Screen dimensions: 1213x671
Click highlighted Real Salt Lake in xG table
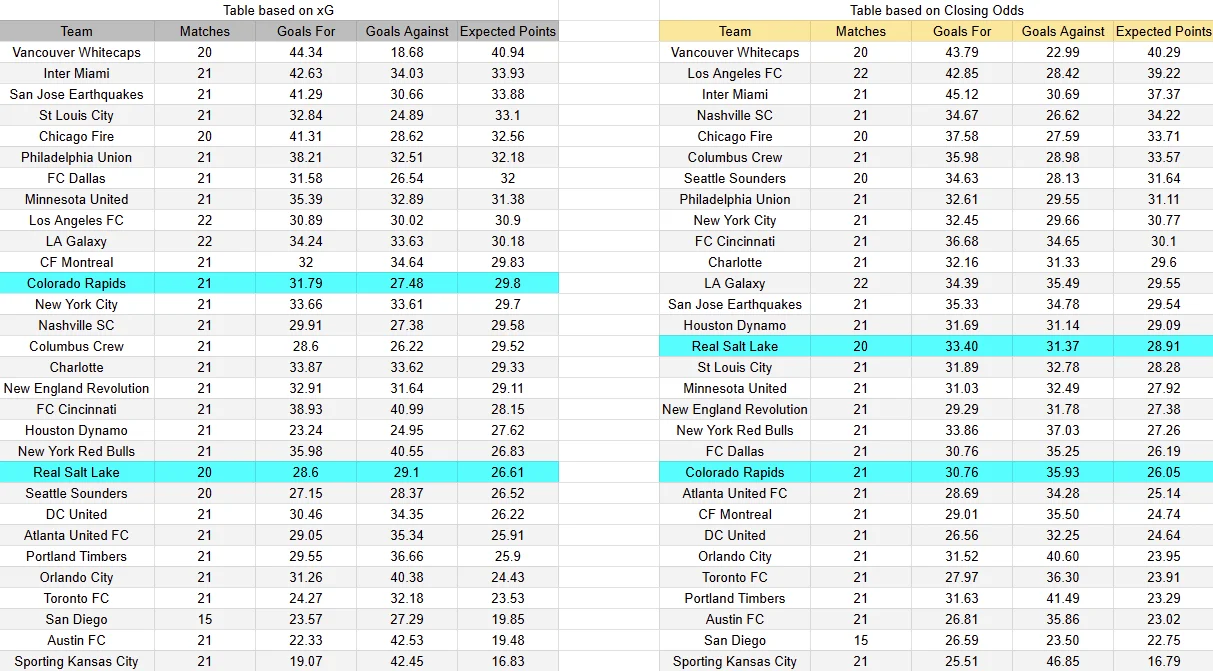pos(77,472)
